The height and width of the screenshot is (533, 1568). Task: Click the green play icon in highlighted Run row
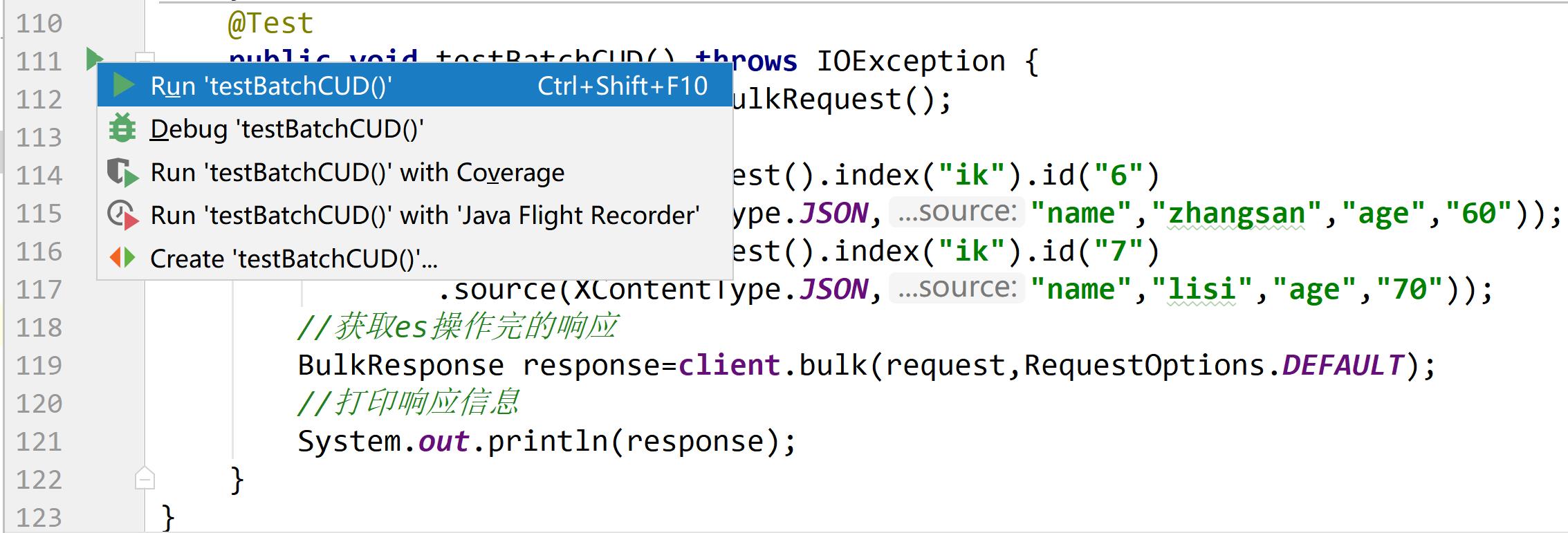pos(123,86)
